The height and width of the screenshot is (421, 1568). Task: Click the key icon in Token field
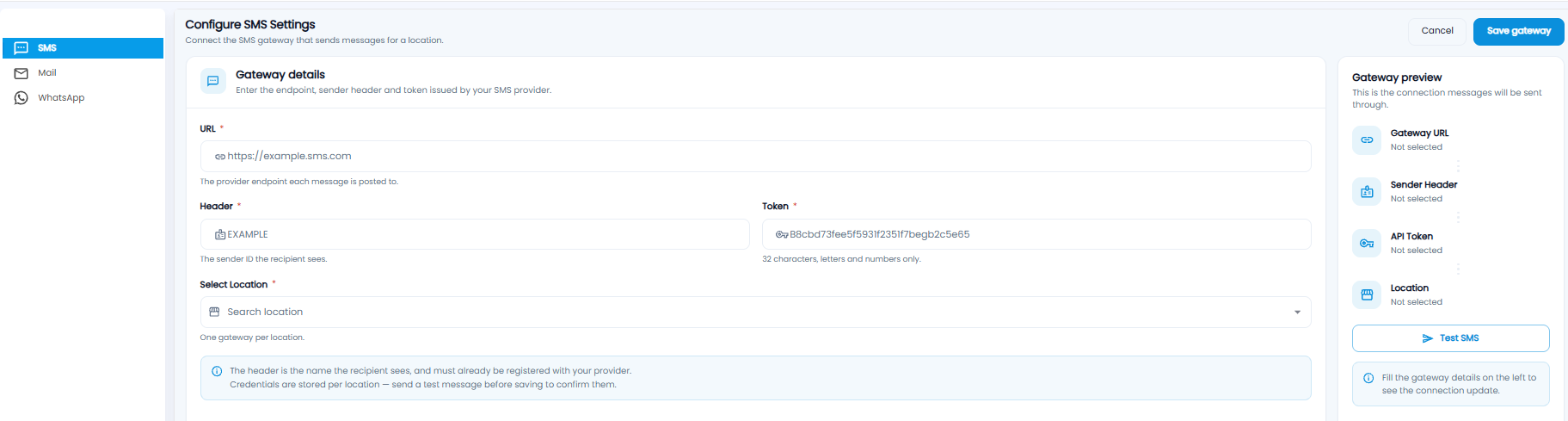click(782, 234)
